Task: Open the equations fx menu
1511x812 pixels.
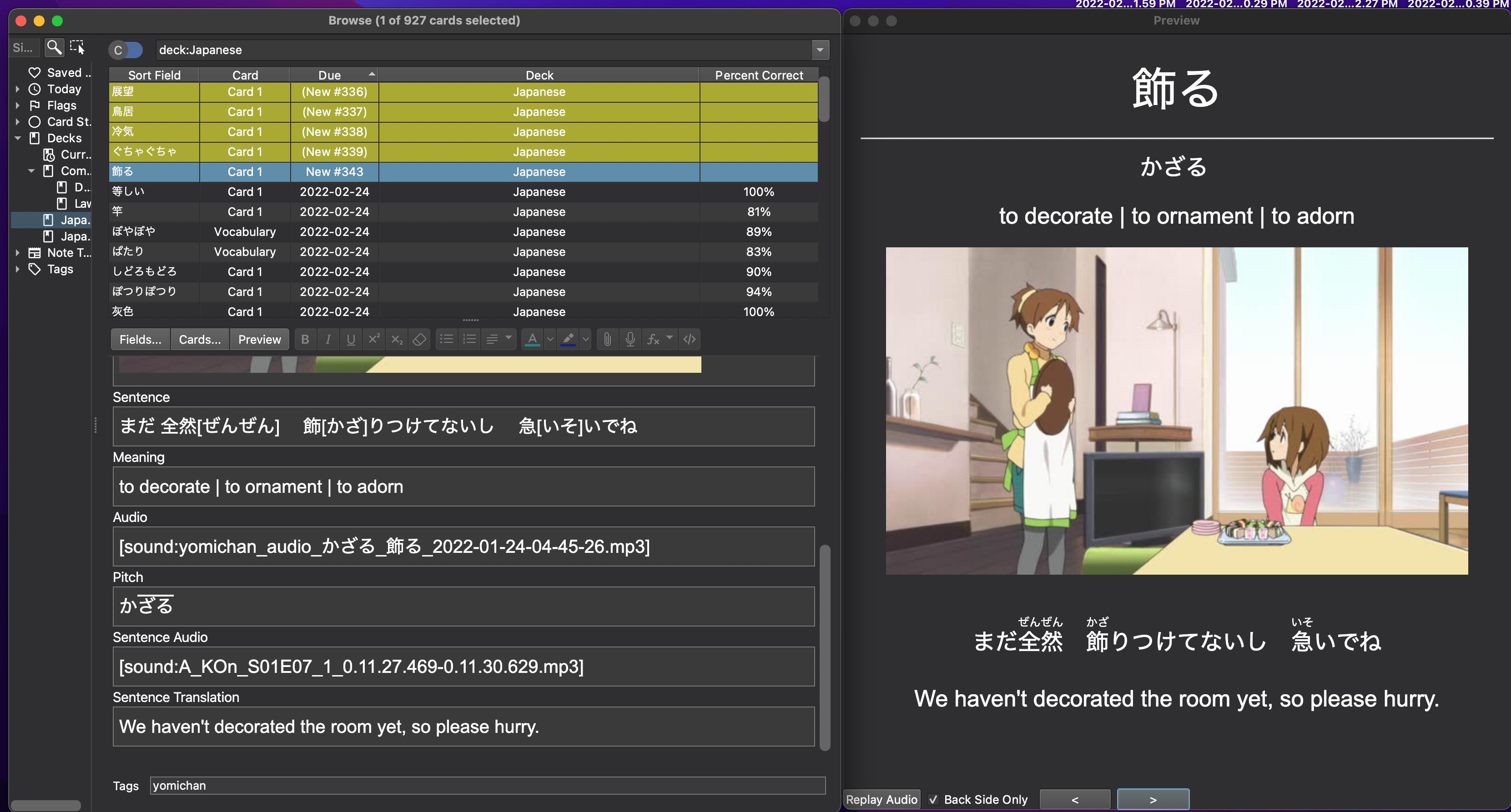Action: click(660, 340)
